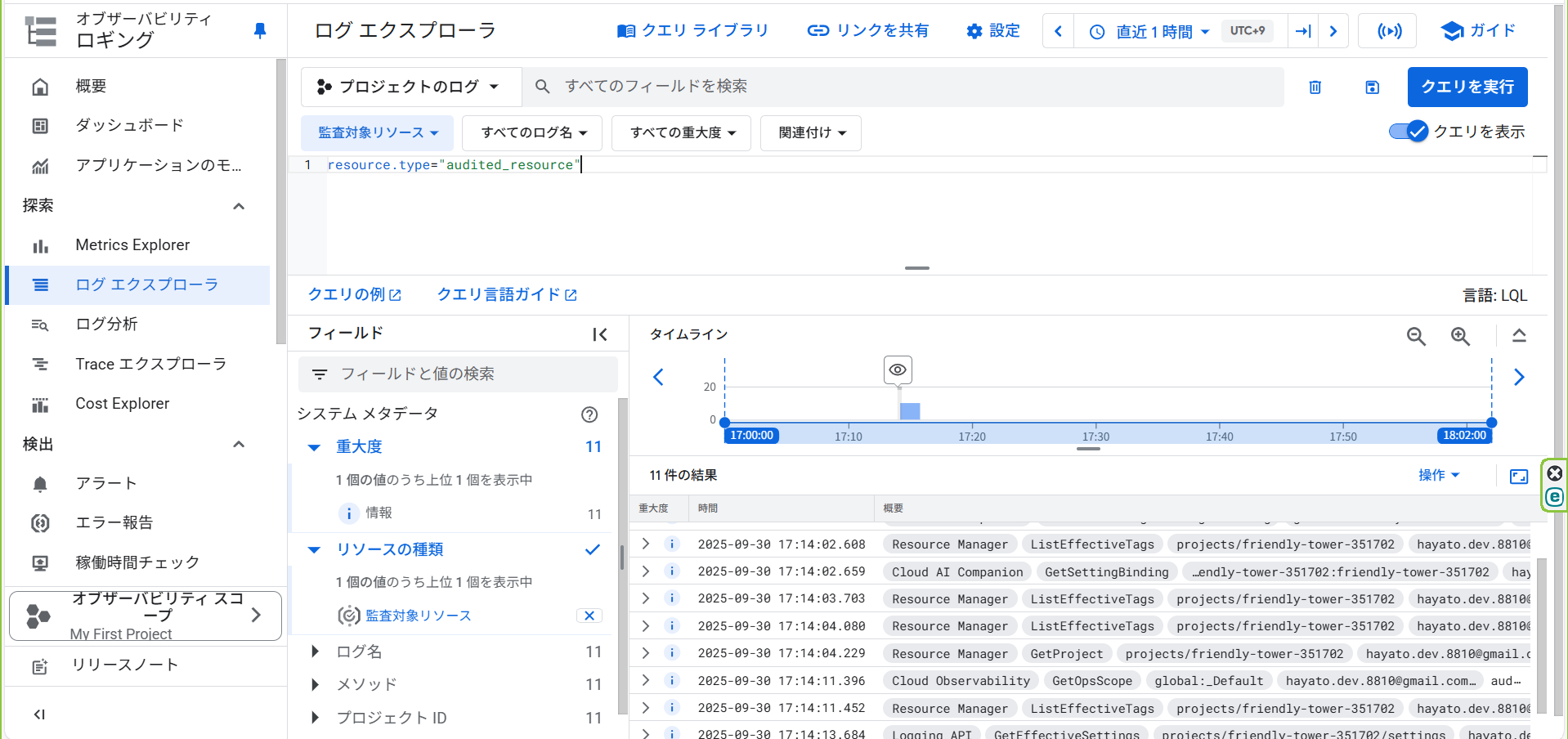1568x739 pixels.
Task: Open 設定 gear settings
Action: coord(992,30)
